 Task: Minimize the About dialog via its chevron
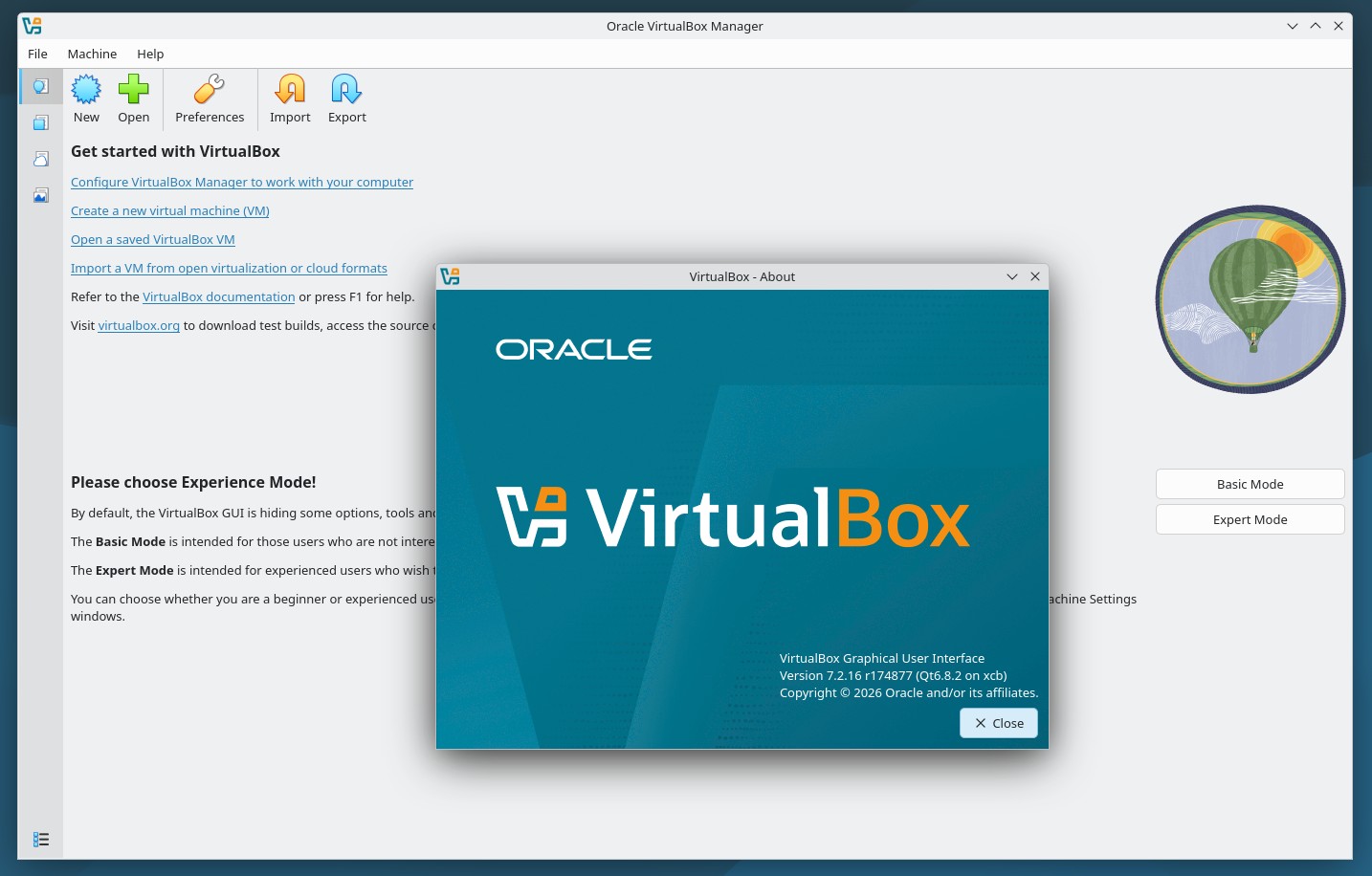1012,276
